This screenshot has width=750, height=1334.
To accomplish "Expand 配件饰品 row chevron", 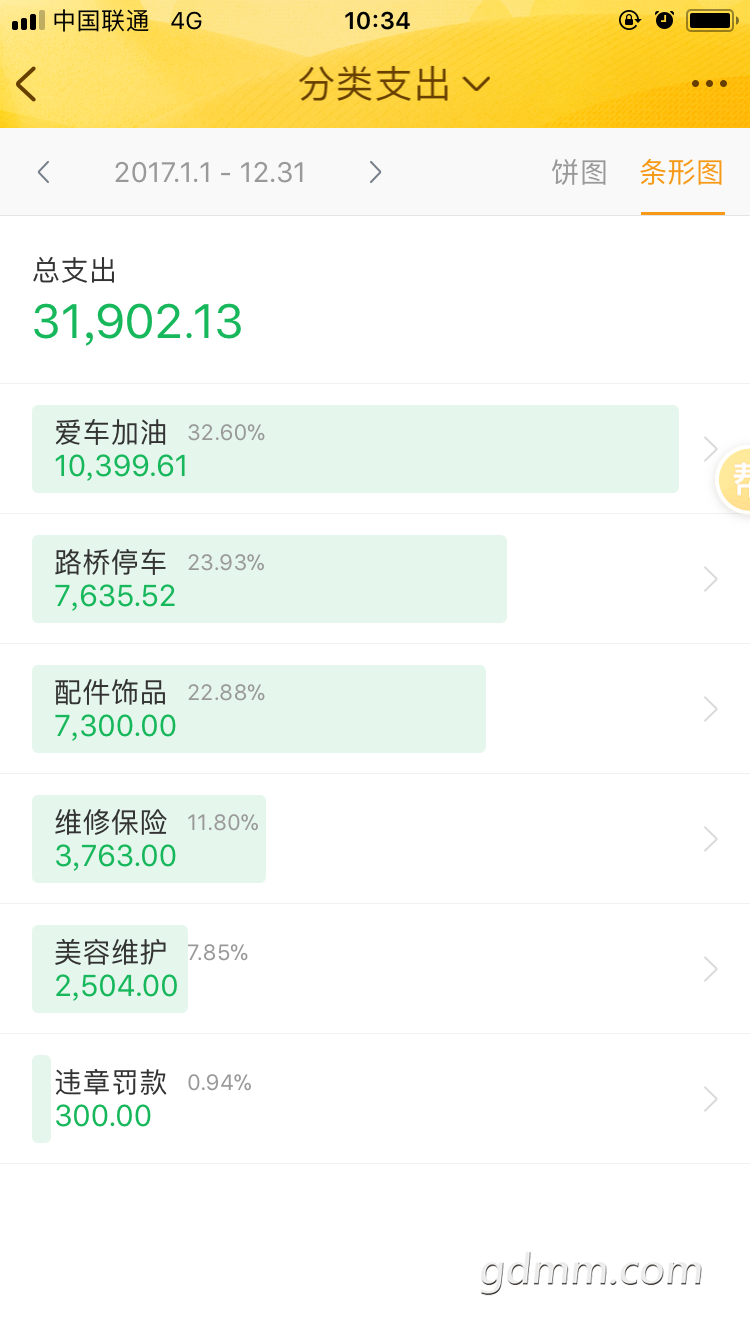I will point(711,709).
